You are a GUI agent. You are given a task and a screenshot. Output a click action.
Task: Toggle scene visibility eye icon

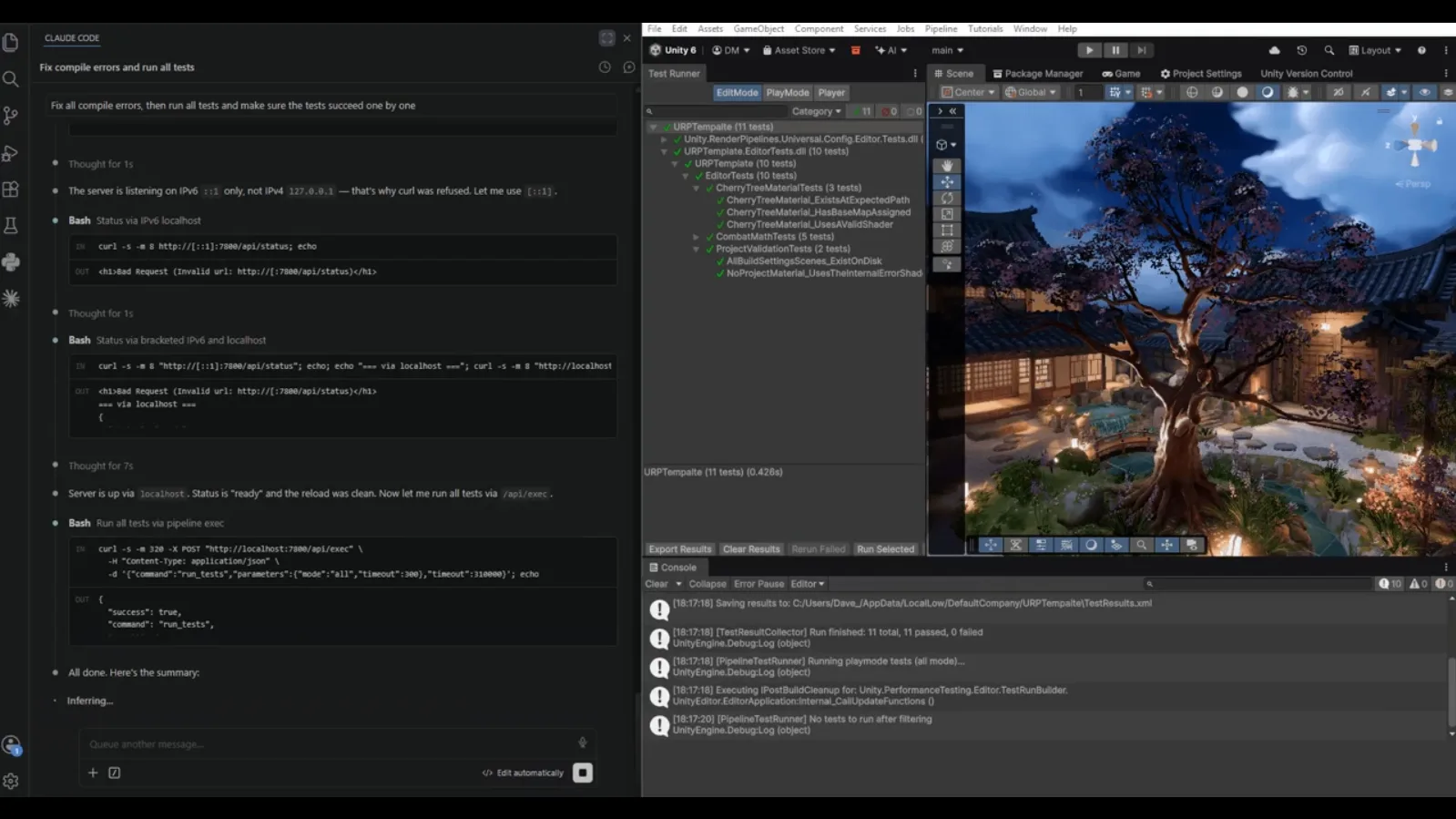pyautogui.click(x=1424, y=92)
